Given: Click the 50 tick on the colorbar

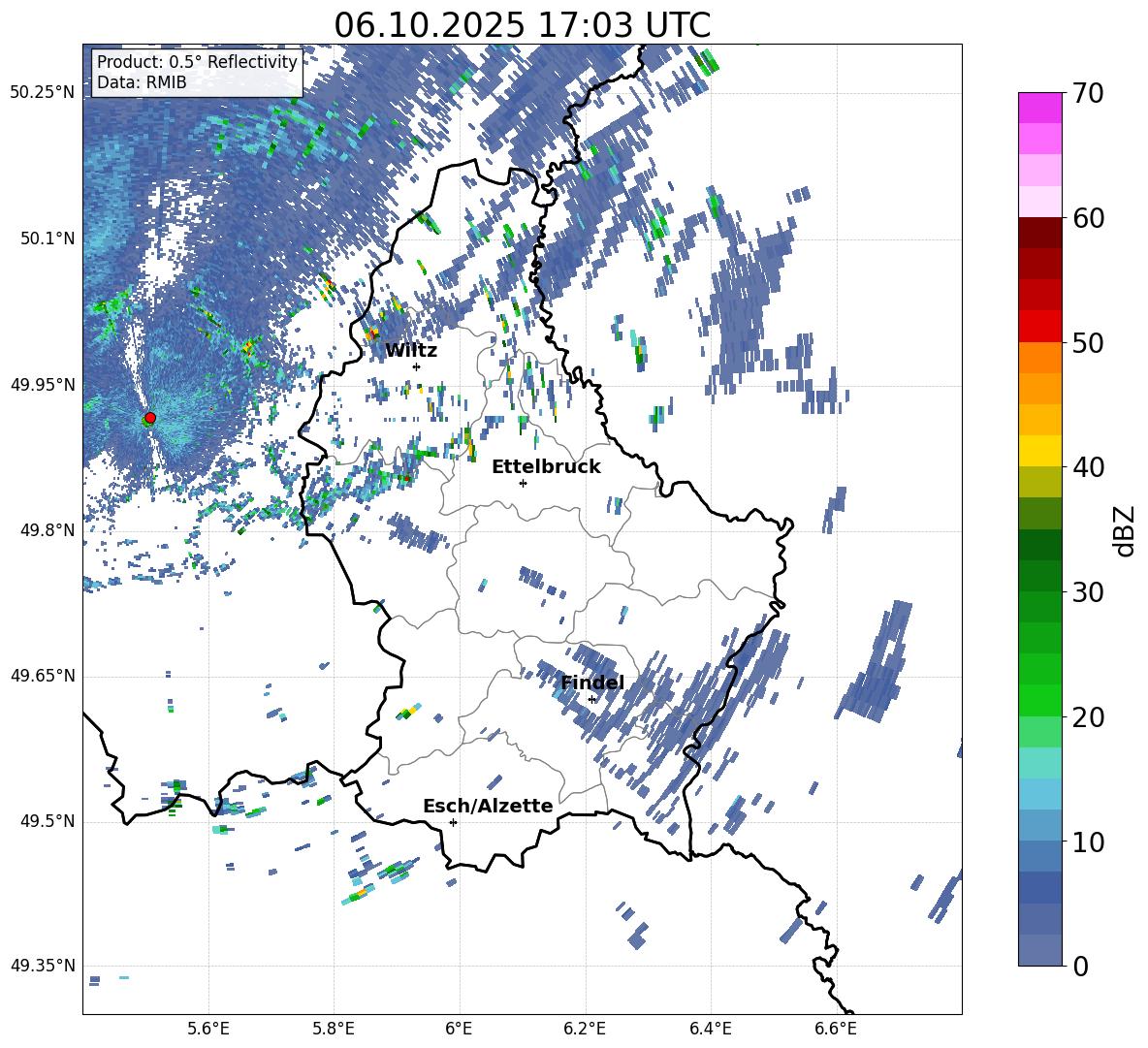Looking at the screenshot, I should point(1087,343).
